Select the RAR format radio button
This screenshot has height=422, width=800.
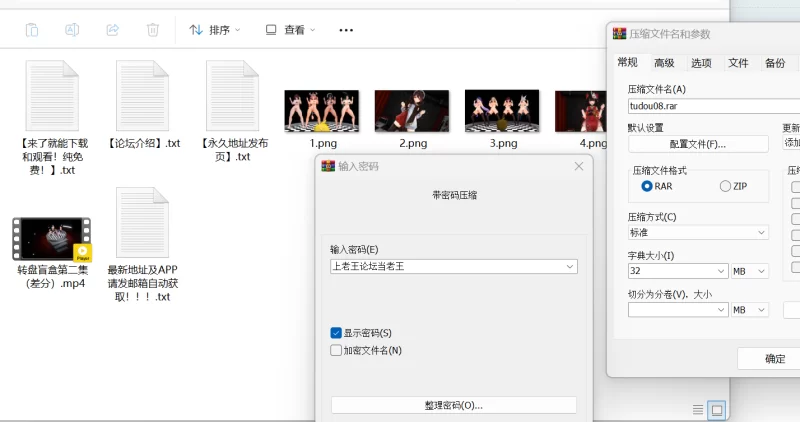(x=646, y=186)
